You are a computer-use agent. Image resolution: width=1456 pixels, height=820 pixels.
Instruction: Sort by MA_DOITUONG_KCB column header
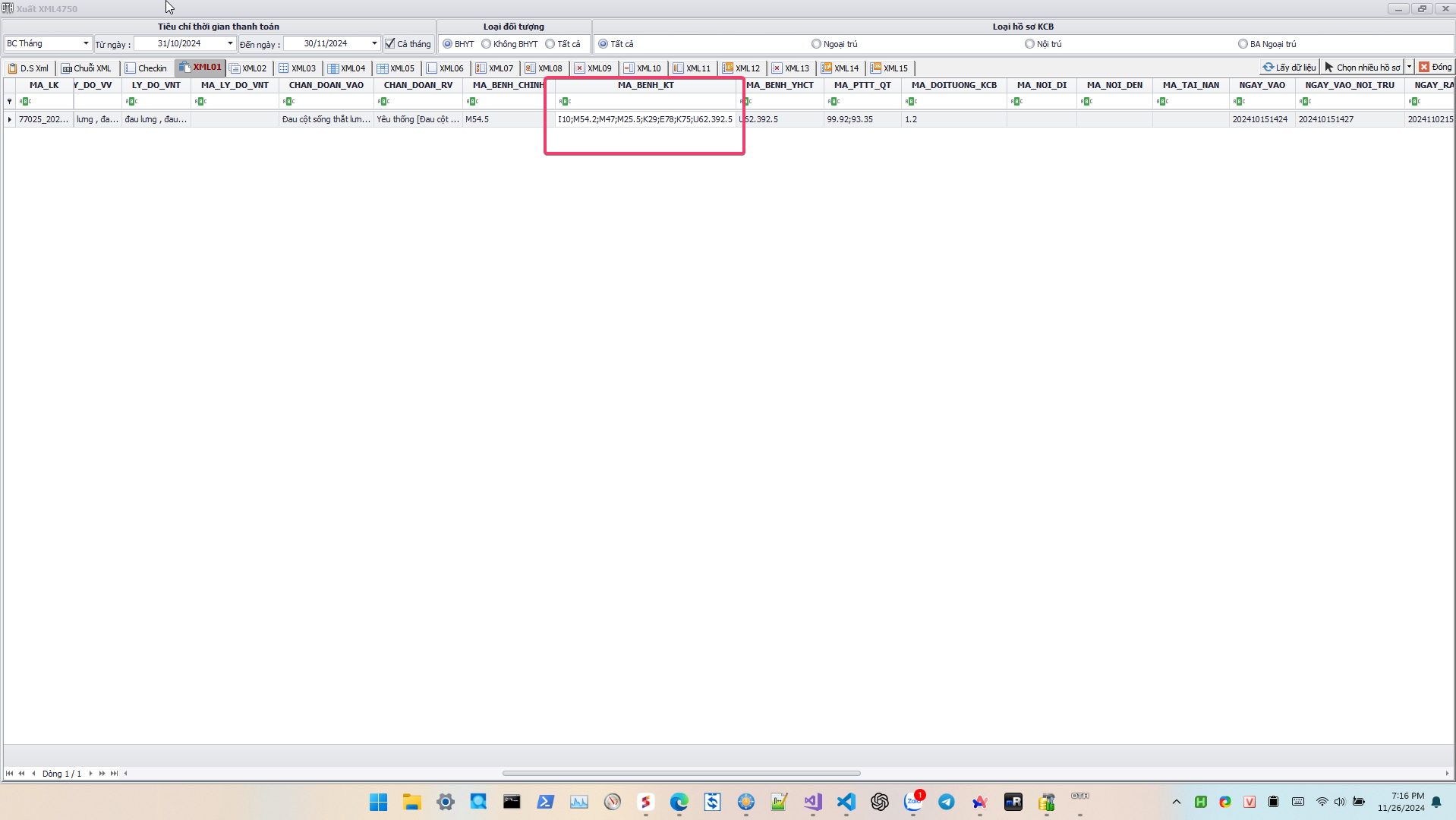pos(954,85)
